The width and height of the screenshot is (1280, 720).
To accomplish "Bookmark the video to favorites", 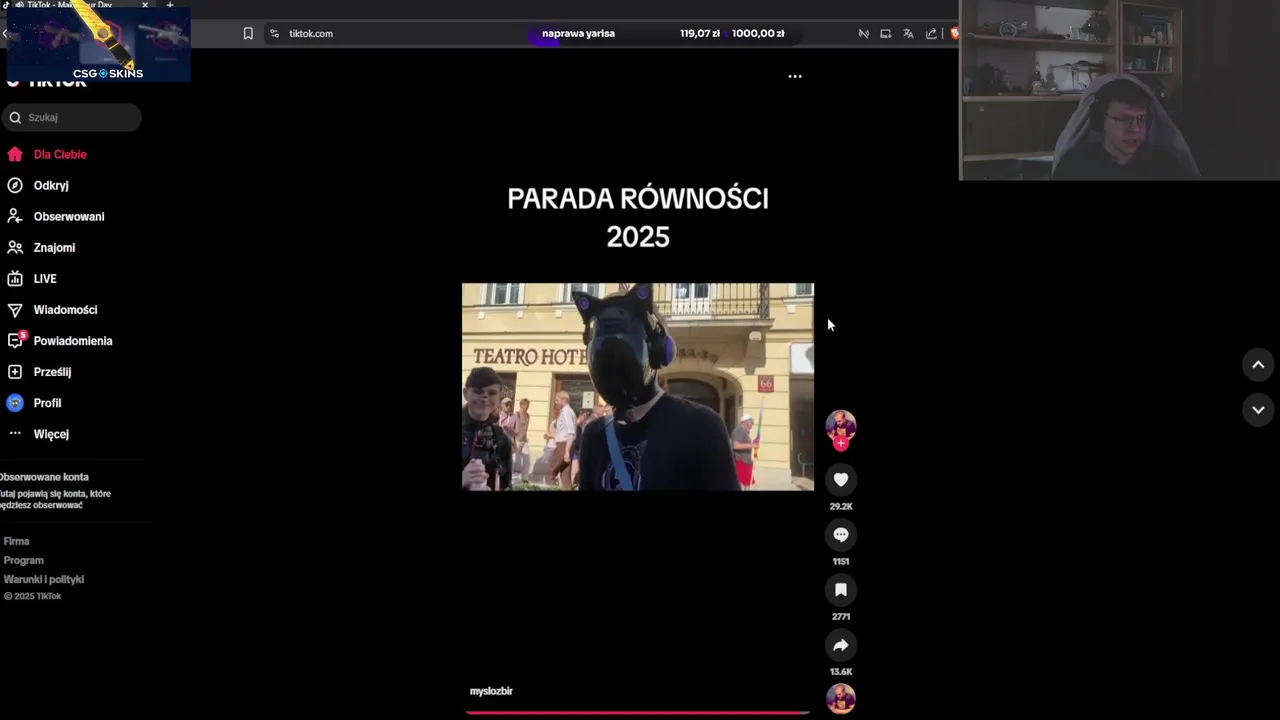I will (x=841, y=590).
